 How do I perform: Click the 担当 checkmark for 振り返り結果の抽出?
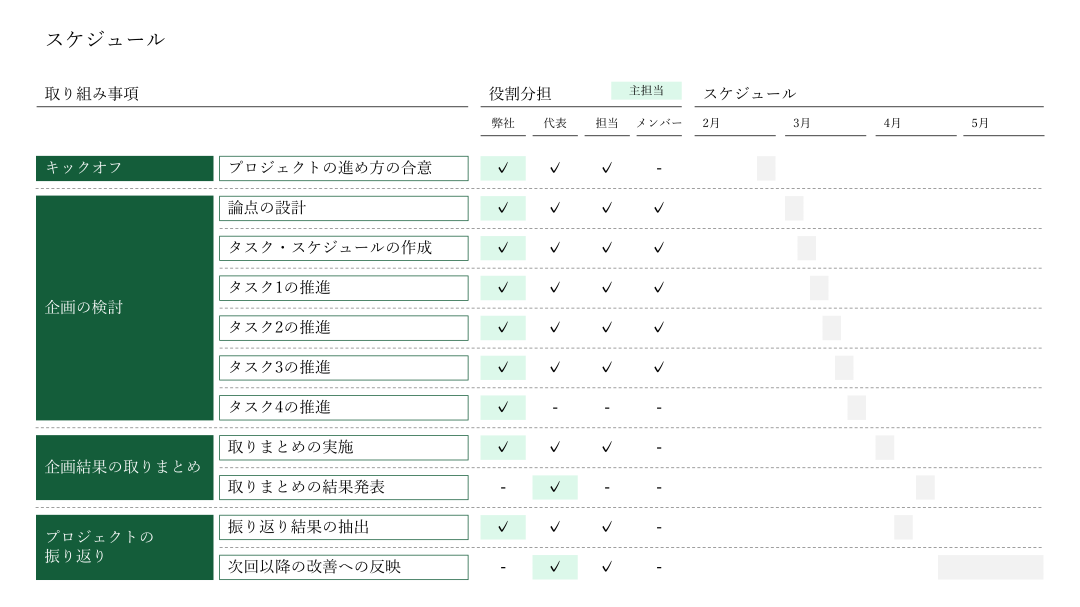(x=606, y=528)
